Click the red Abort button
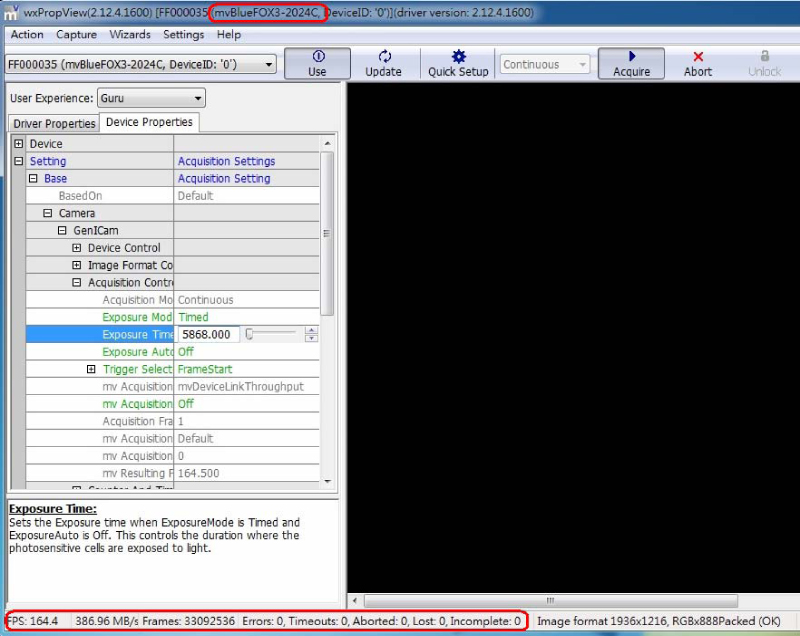 coord(698,64)
